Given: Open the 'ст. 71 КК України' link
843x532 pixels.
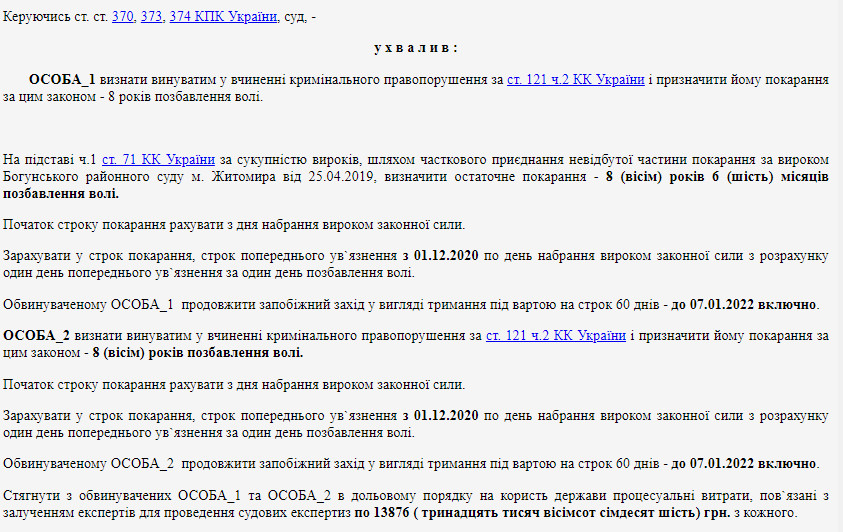Looking at the screenshot, I should point(158,159).
